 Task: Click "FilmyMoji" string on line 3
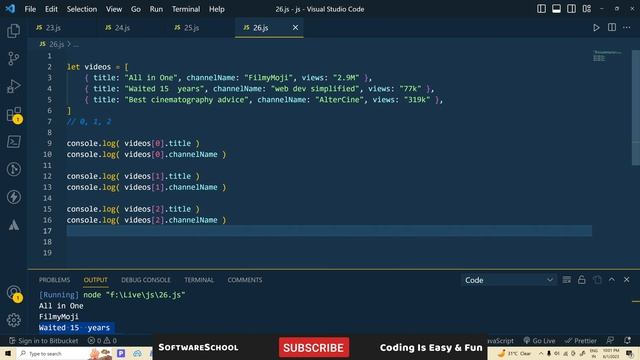click(x=268, y=78)
